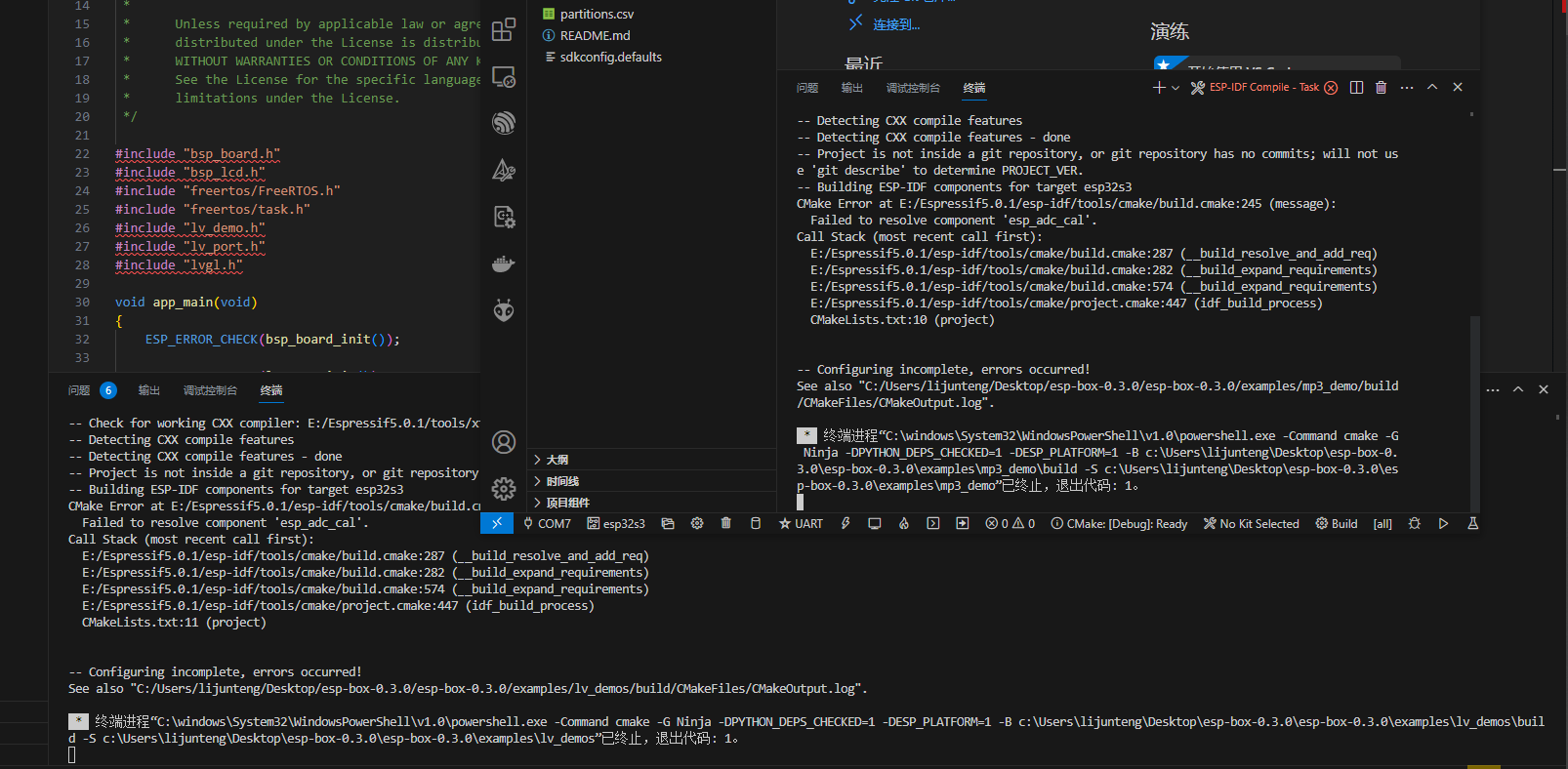Split the terminal in front panel

coord(1356,87)
